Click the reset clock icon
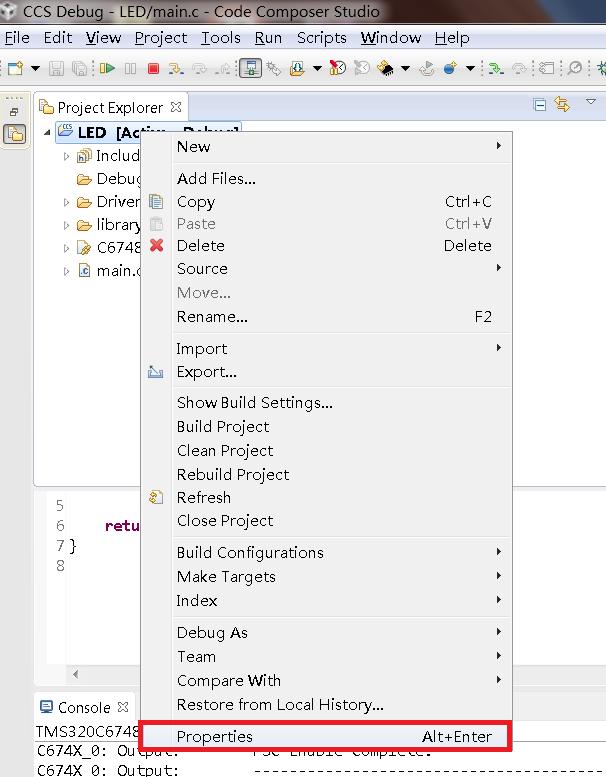 (362, 68)
